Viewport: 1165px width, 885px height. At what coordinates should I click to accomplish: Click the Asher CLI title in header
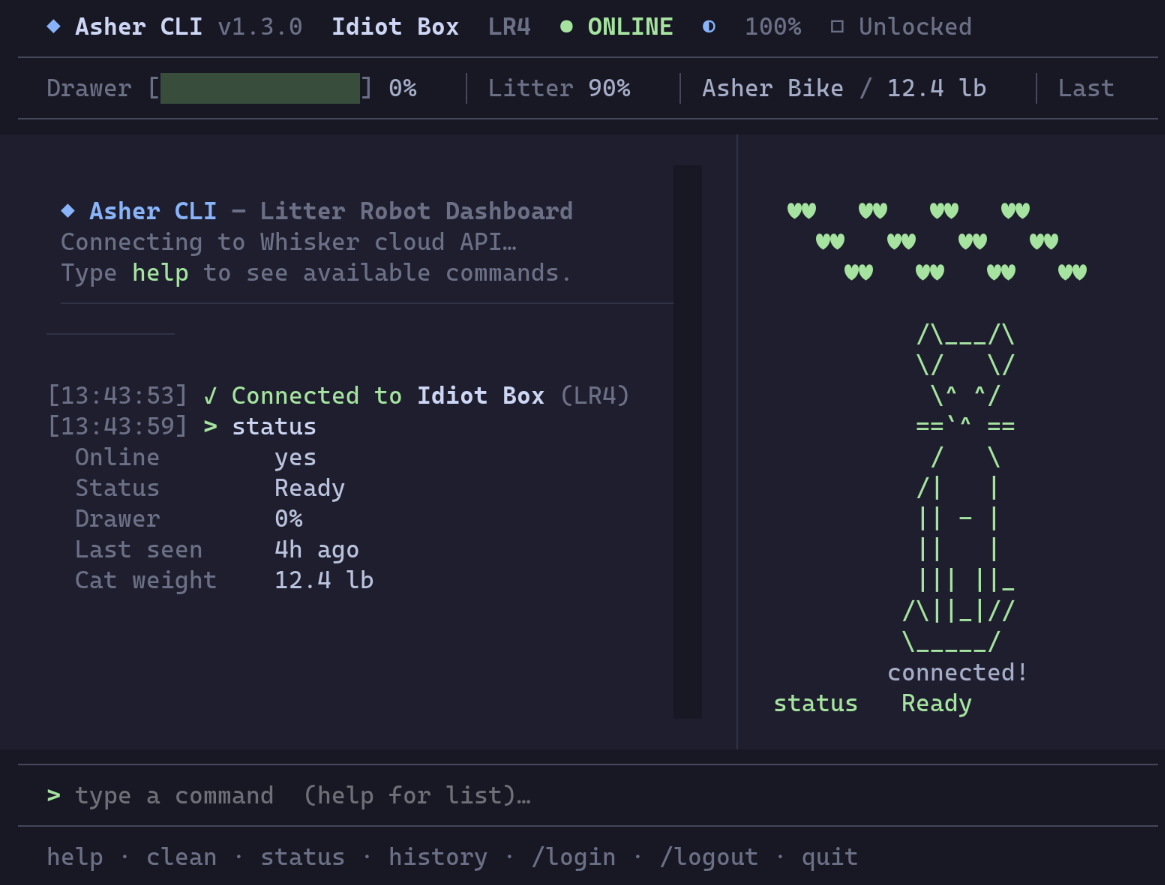(138, 27)
